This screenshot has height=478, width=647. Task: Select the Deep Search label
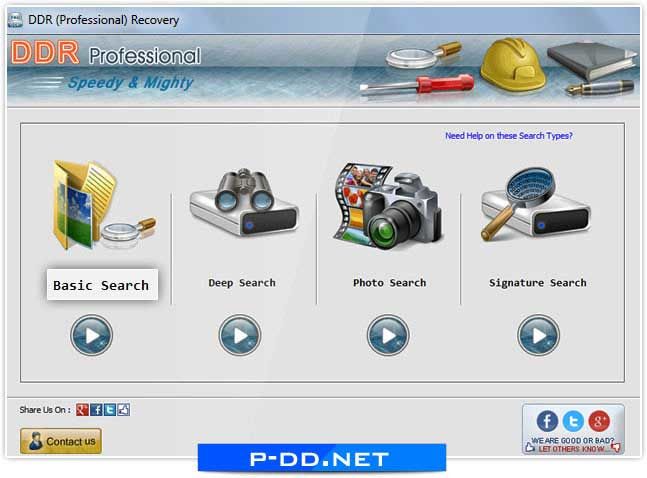(242, 283)
